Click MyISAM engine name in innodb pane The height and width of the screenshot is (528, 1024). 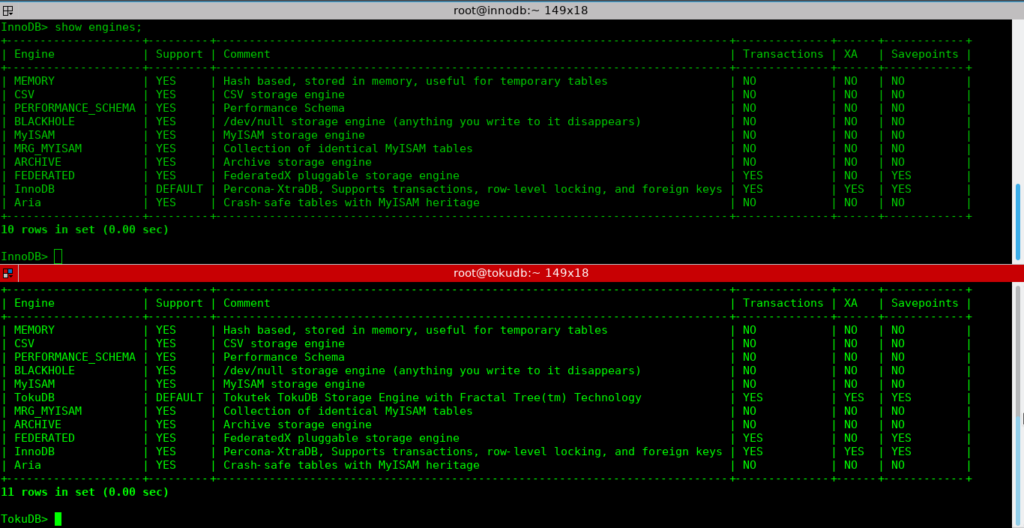coord(35,135)
